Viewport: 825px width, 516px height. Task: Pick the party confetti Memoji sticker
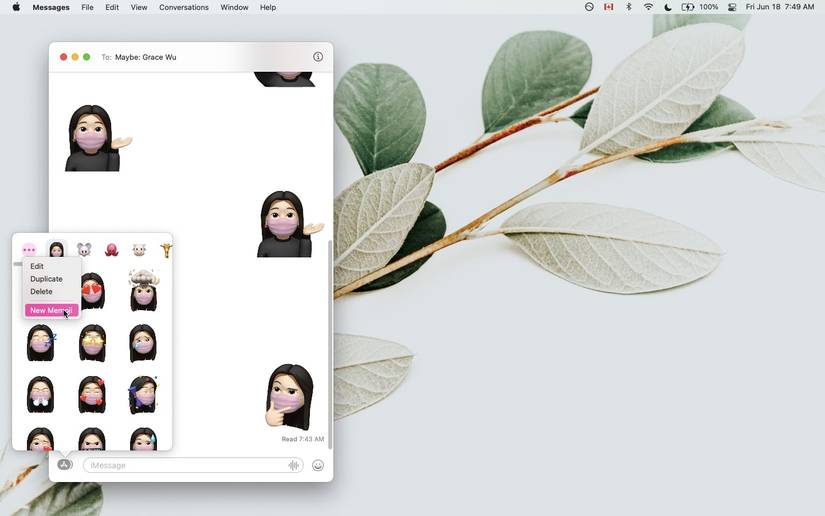[143, 394]
